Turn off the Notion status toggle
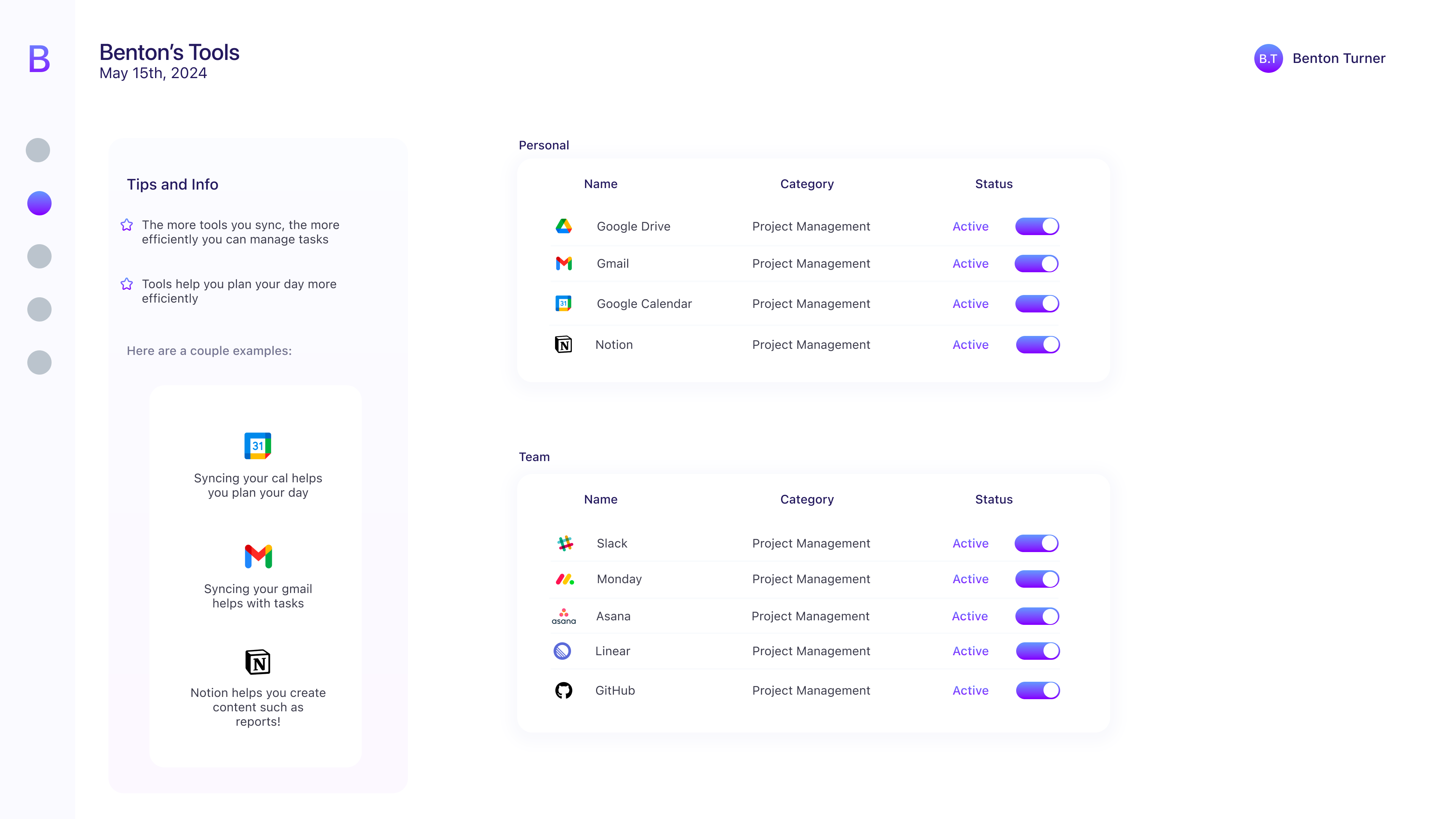The image size is (1456, 819). pos(1037,344)
